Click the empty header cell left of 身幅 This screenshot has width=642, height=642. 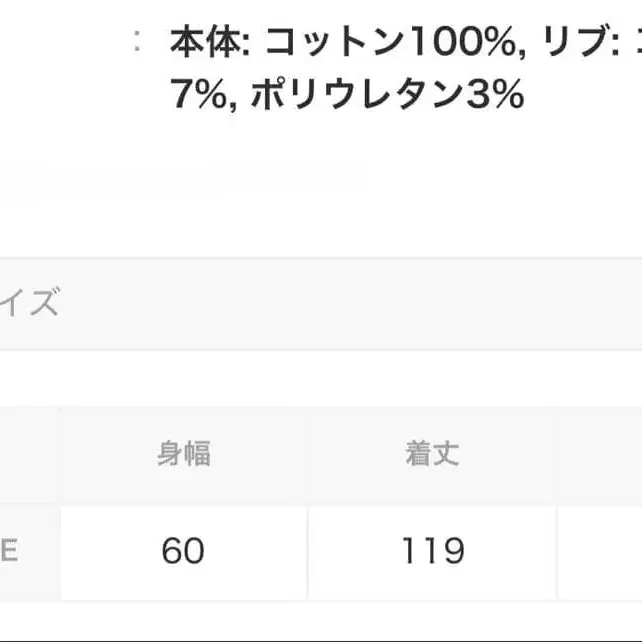coord(28,454)
